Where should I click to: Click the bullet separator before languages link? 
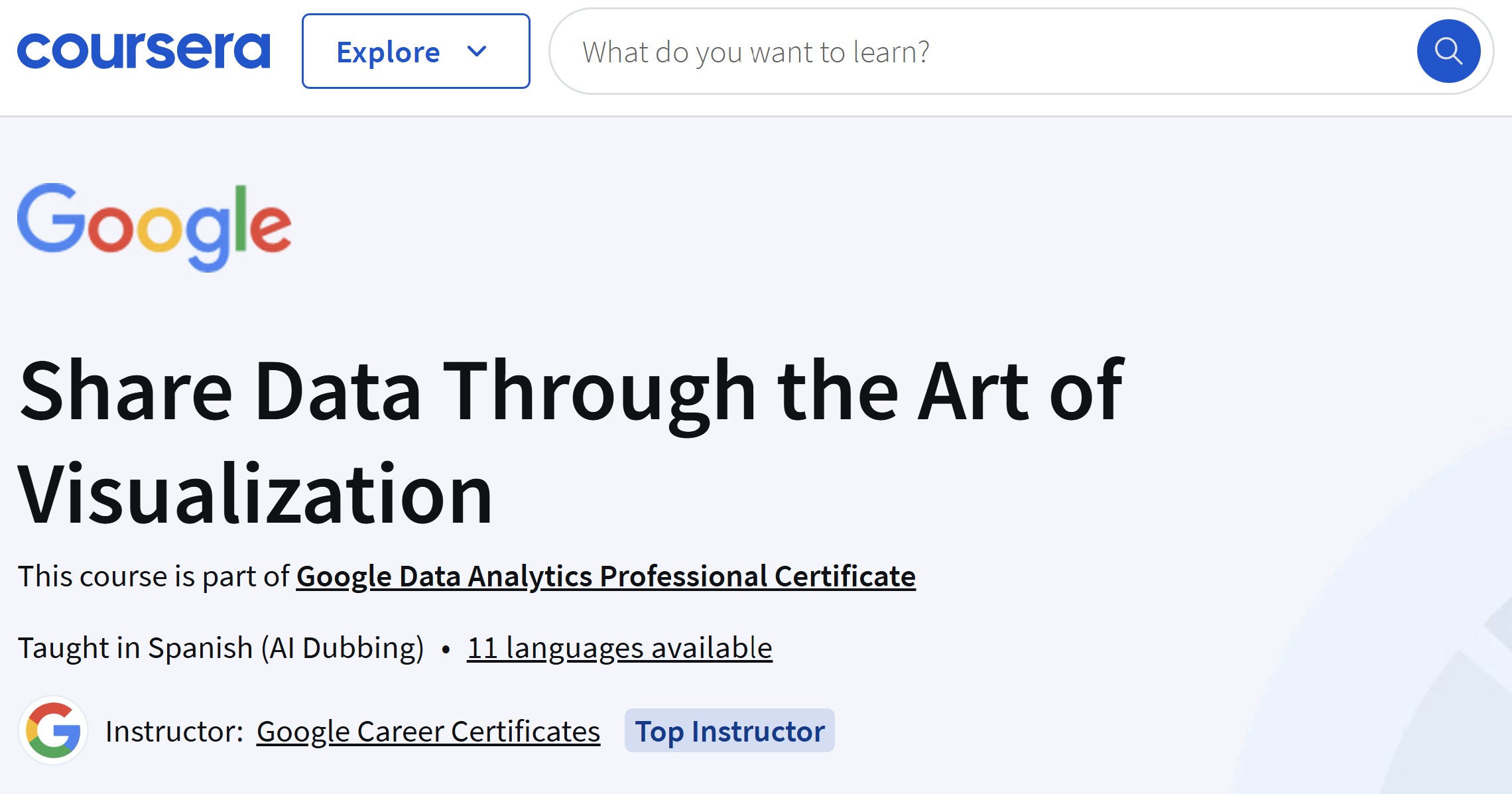pos(446,649)
